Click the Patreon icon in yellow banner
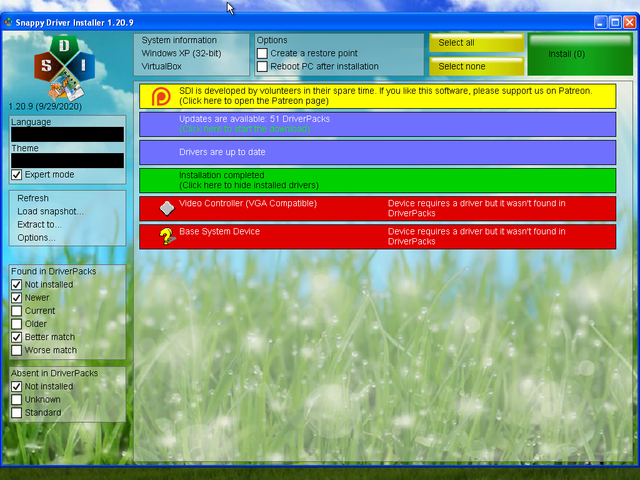640x480 pixels. 160,96
